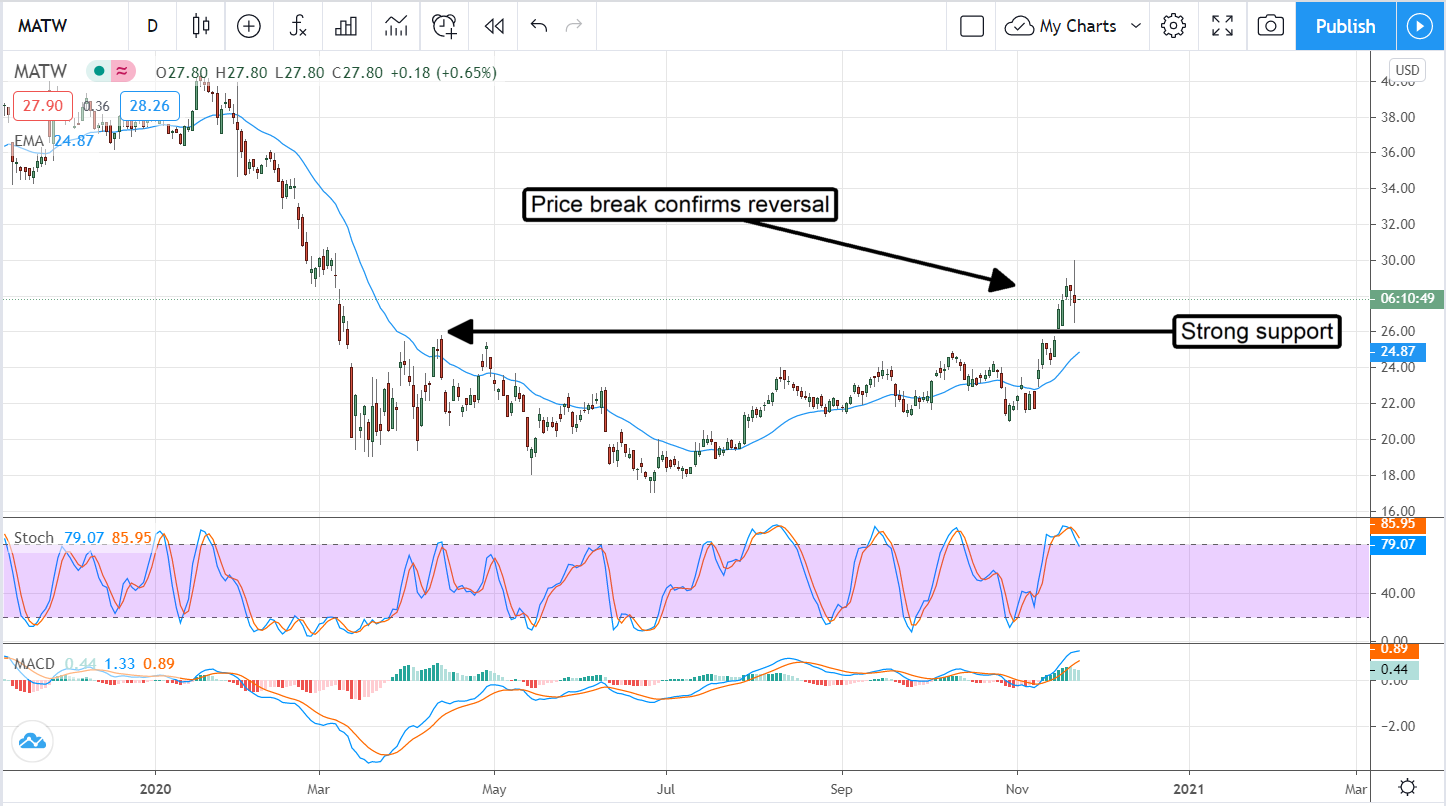The width and height of the screenshot is (1446, 806).
Task: Take a chart snapshot with the camera icon
Action: 1270,27
